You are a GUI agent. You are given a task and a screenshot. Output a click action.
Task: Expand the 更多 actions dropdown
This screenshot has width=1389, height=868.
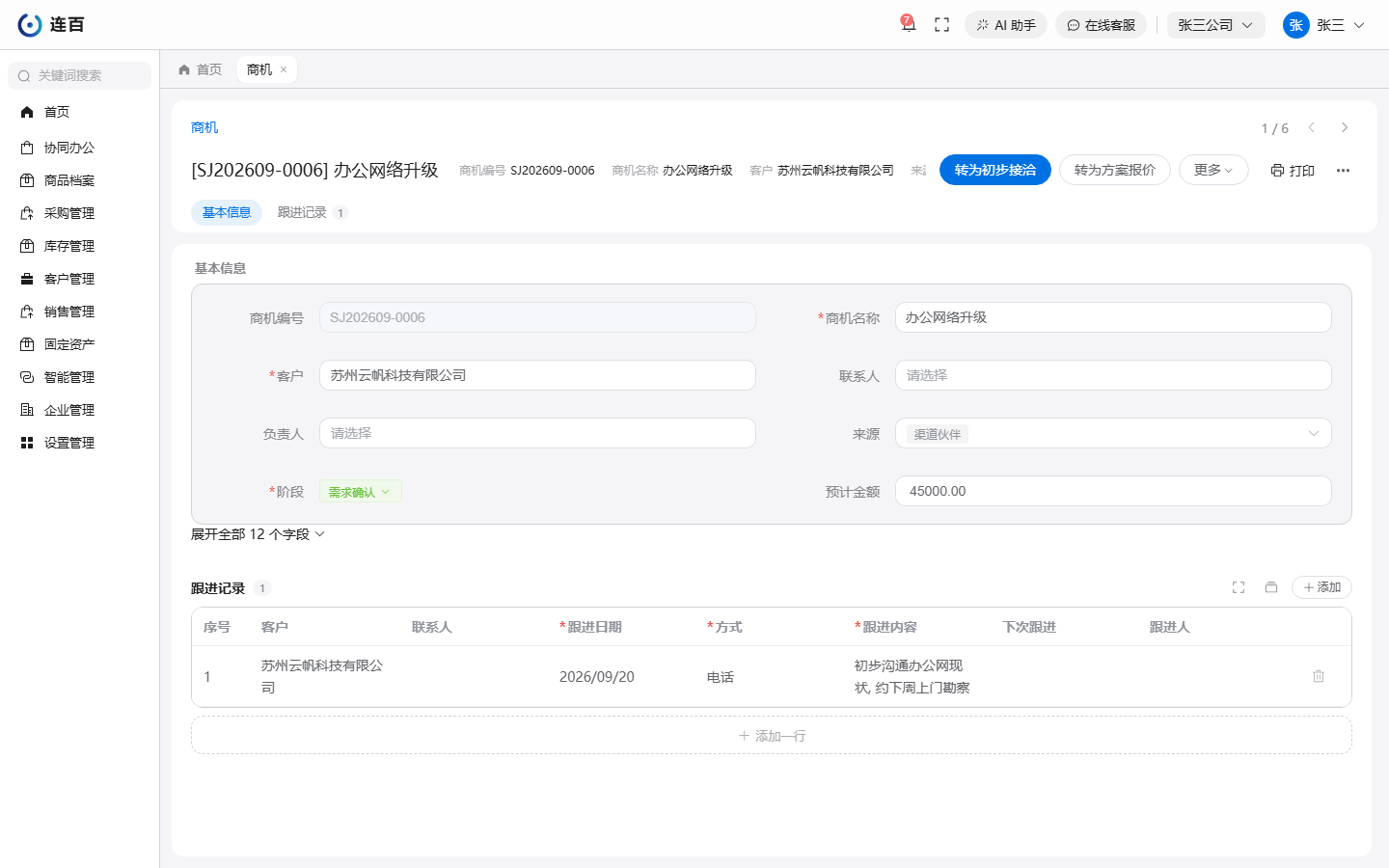(x=1213, y=170)
